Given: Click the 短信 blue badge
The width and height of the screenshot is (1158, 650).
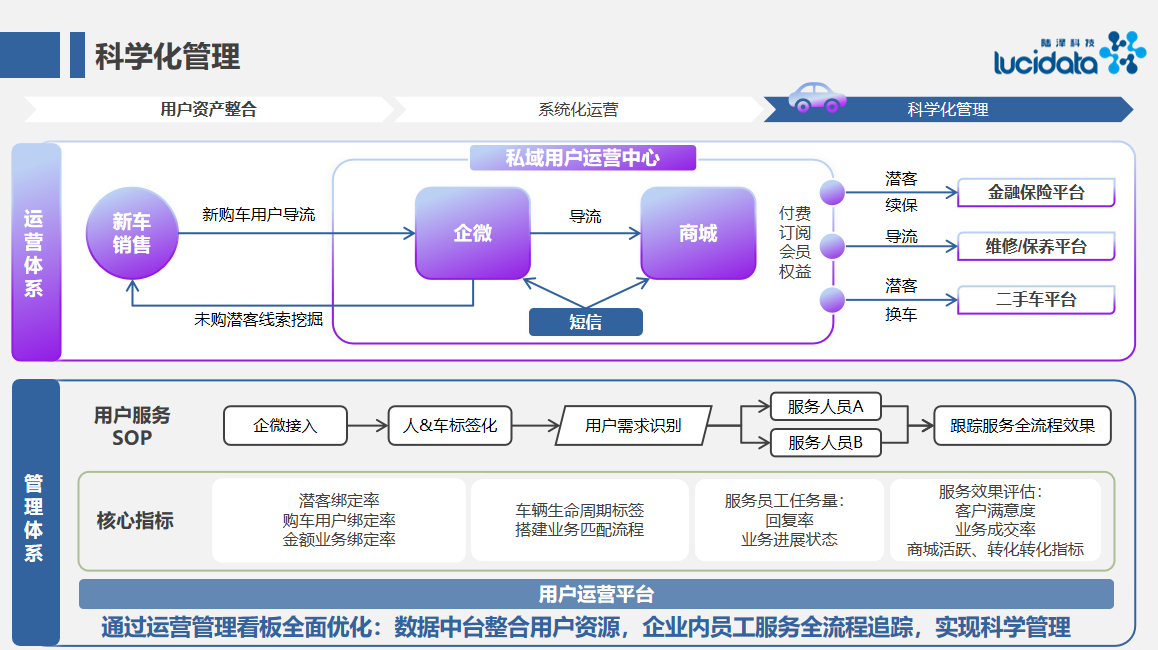Looking at the screenshot, I should point(585,321).
